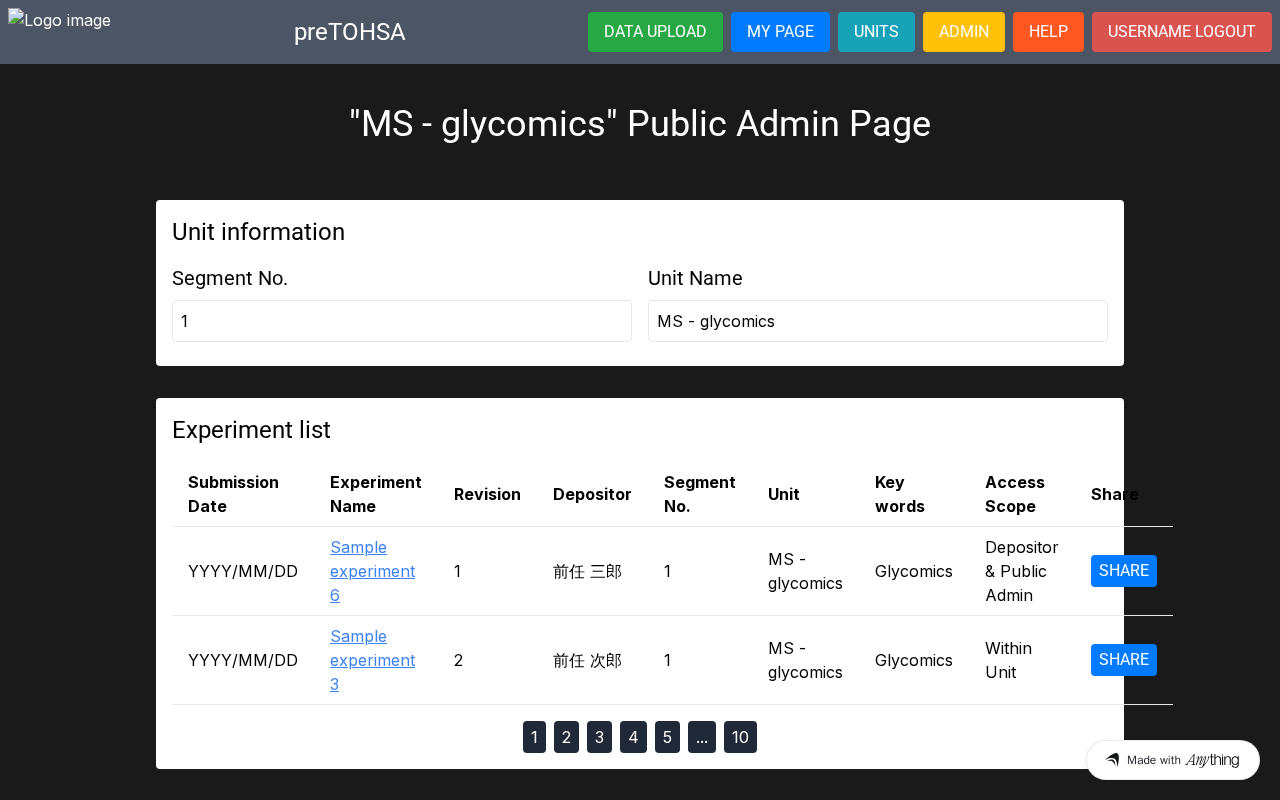Jump to pagination page 5
This screenshot has height=800, width=1280.
coord(667,737)
